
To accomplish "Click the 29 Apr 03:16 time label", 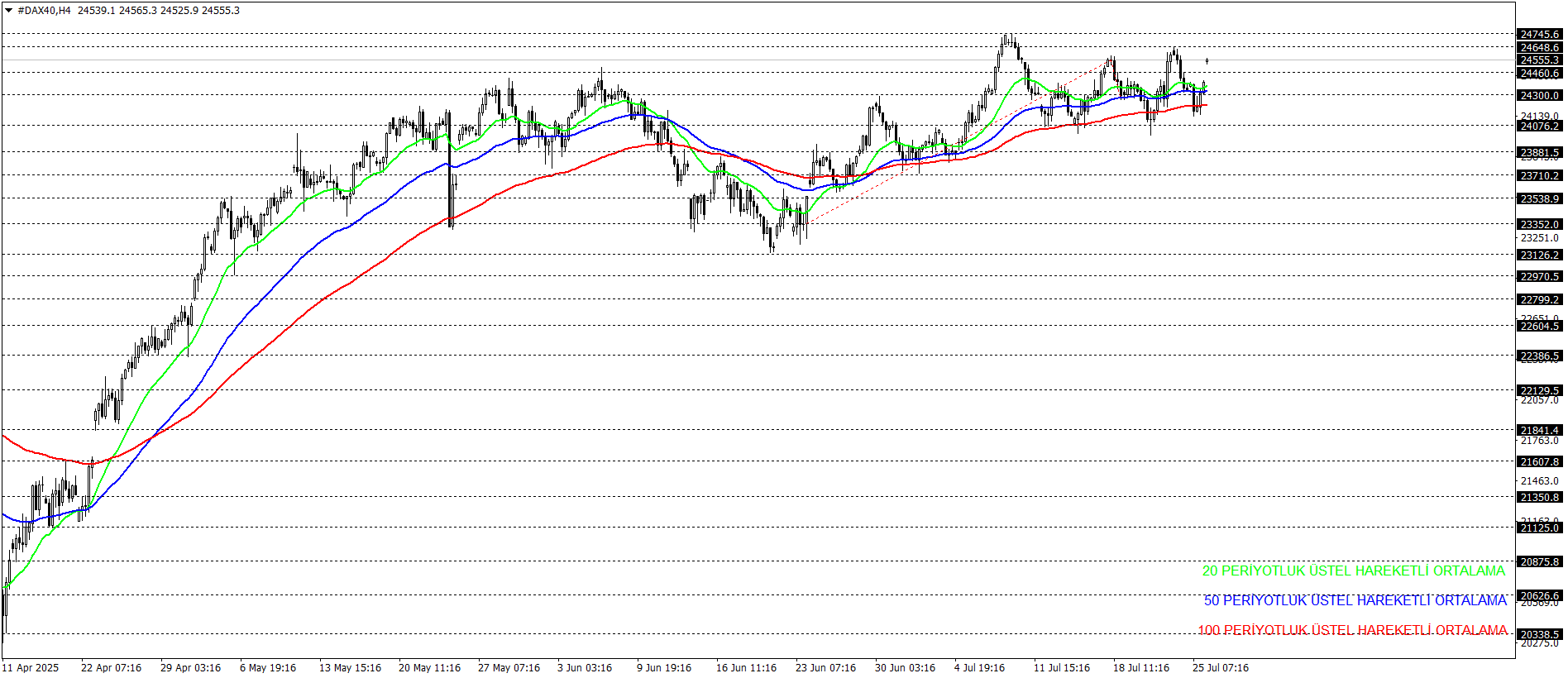I will point(190,667).
